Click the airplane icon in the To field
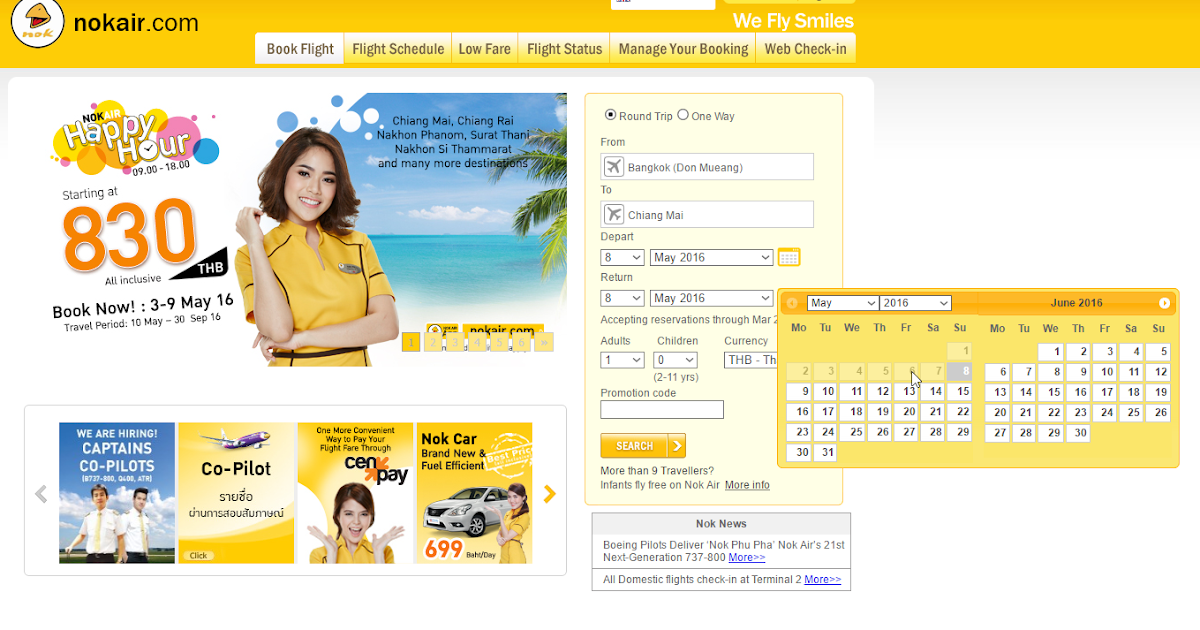This screenshot has height=630, width=1200. point(613,214)
